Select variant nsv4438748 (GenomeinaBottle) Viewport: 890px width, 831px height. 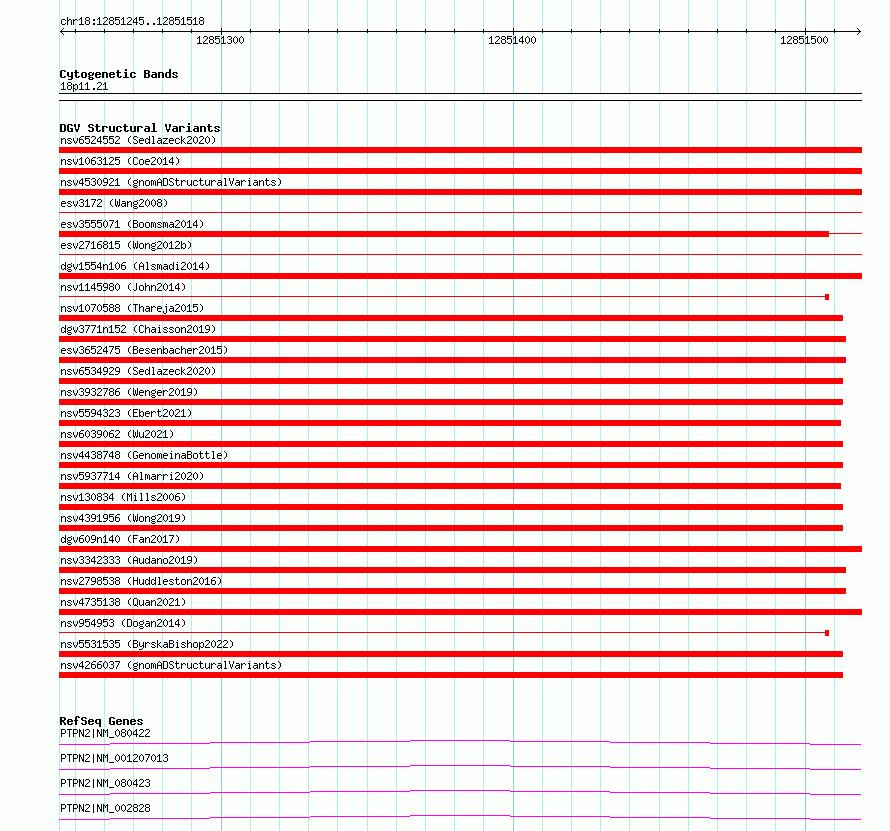click(x=144, y=455)
